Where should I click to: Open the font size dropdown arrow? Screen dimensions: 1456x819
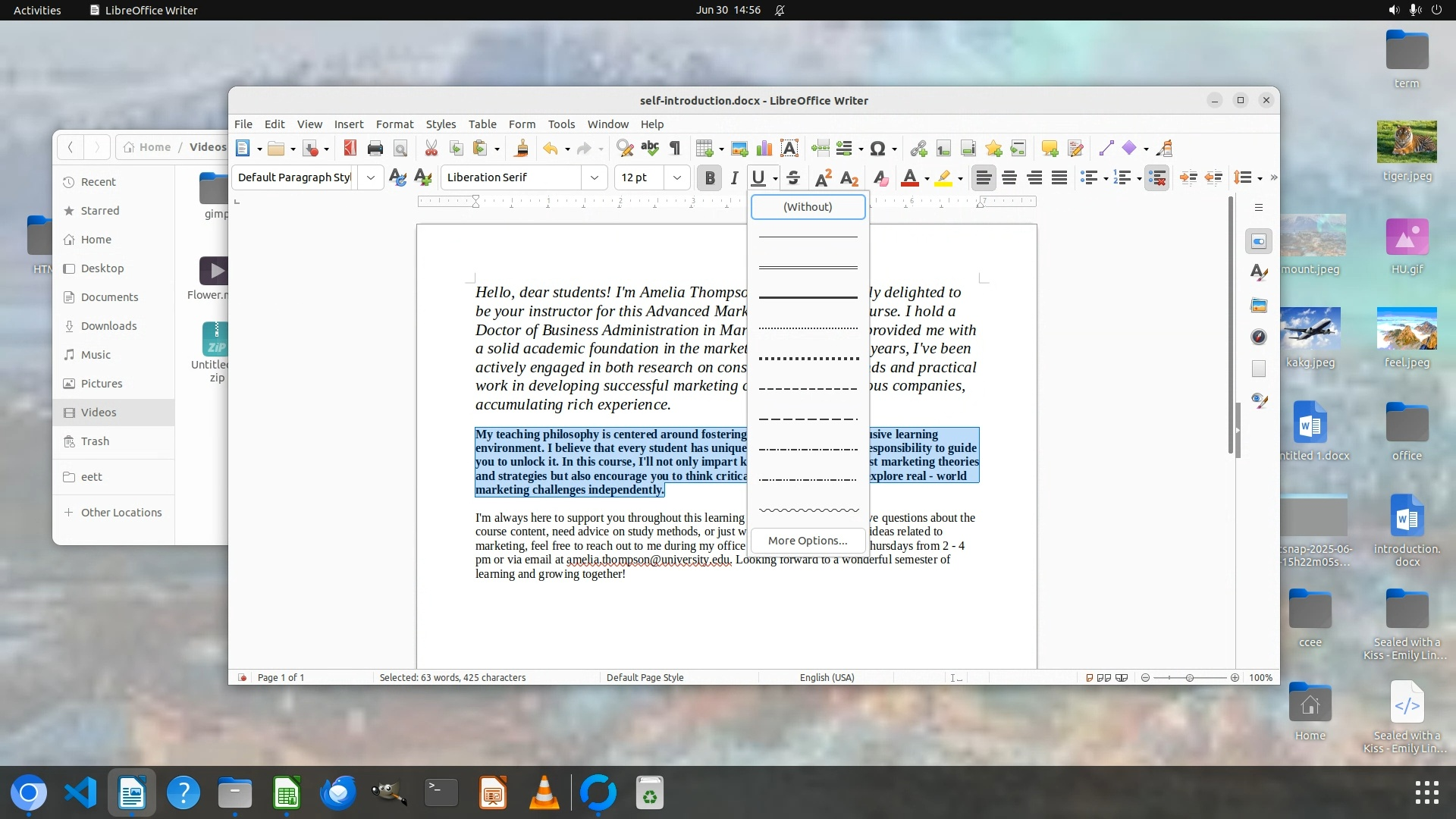[677, 177]
